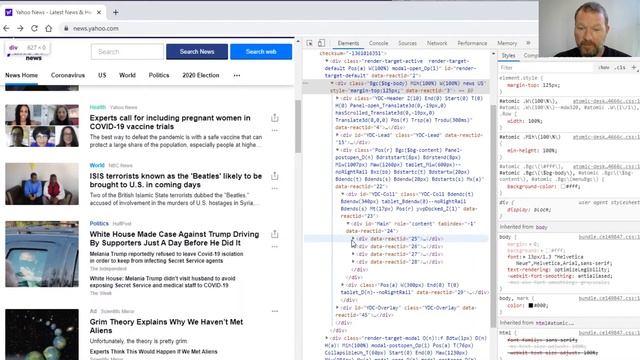Screen dimensions: 640x360
Task: Expand the div with data-reactid 28
Action: tap(353, 262)
